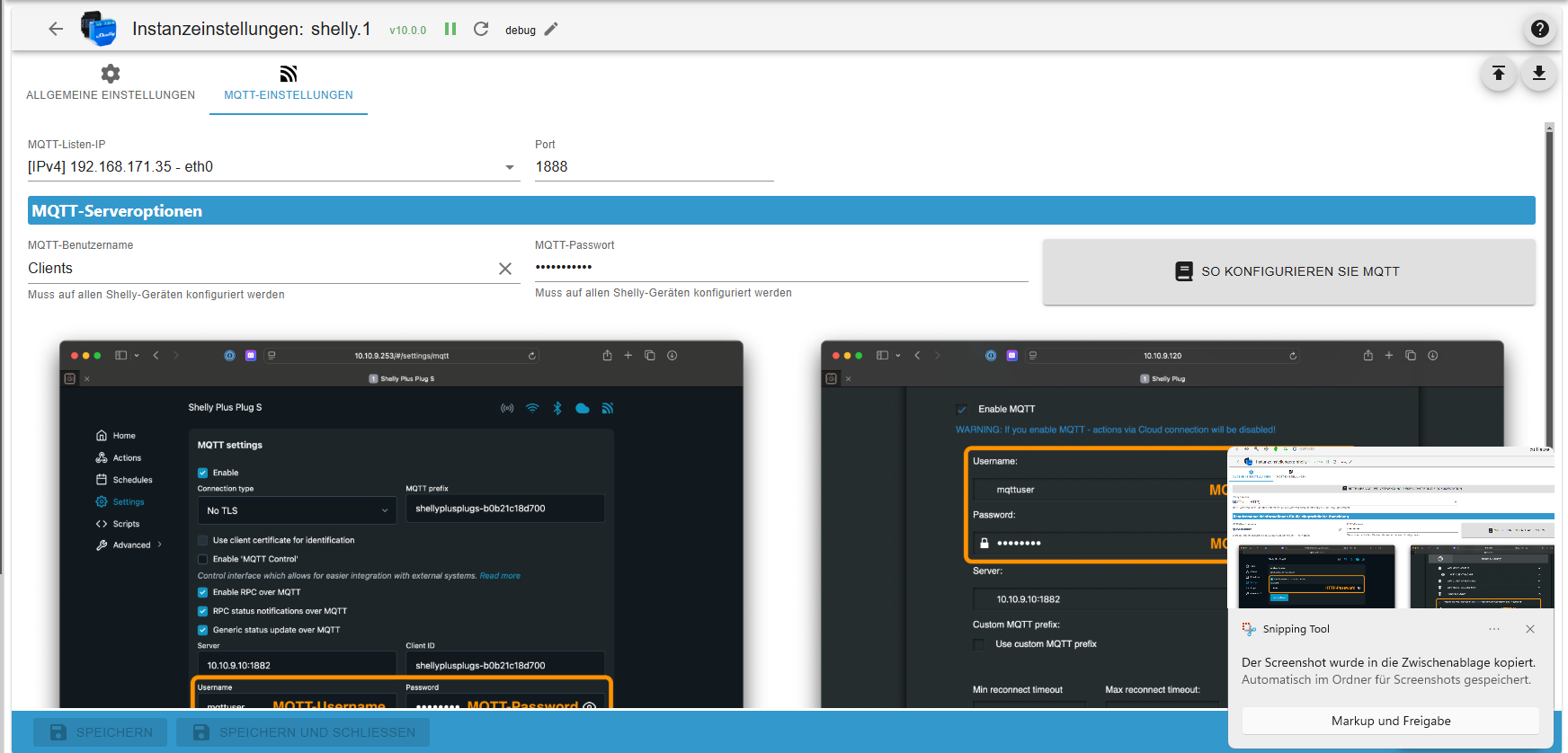Click the debug log level text
This screenshot has height=753, width=1568.
click(x=521, y=30)
